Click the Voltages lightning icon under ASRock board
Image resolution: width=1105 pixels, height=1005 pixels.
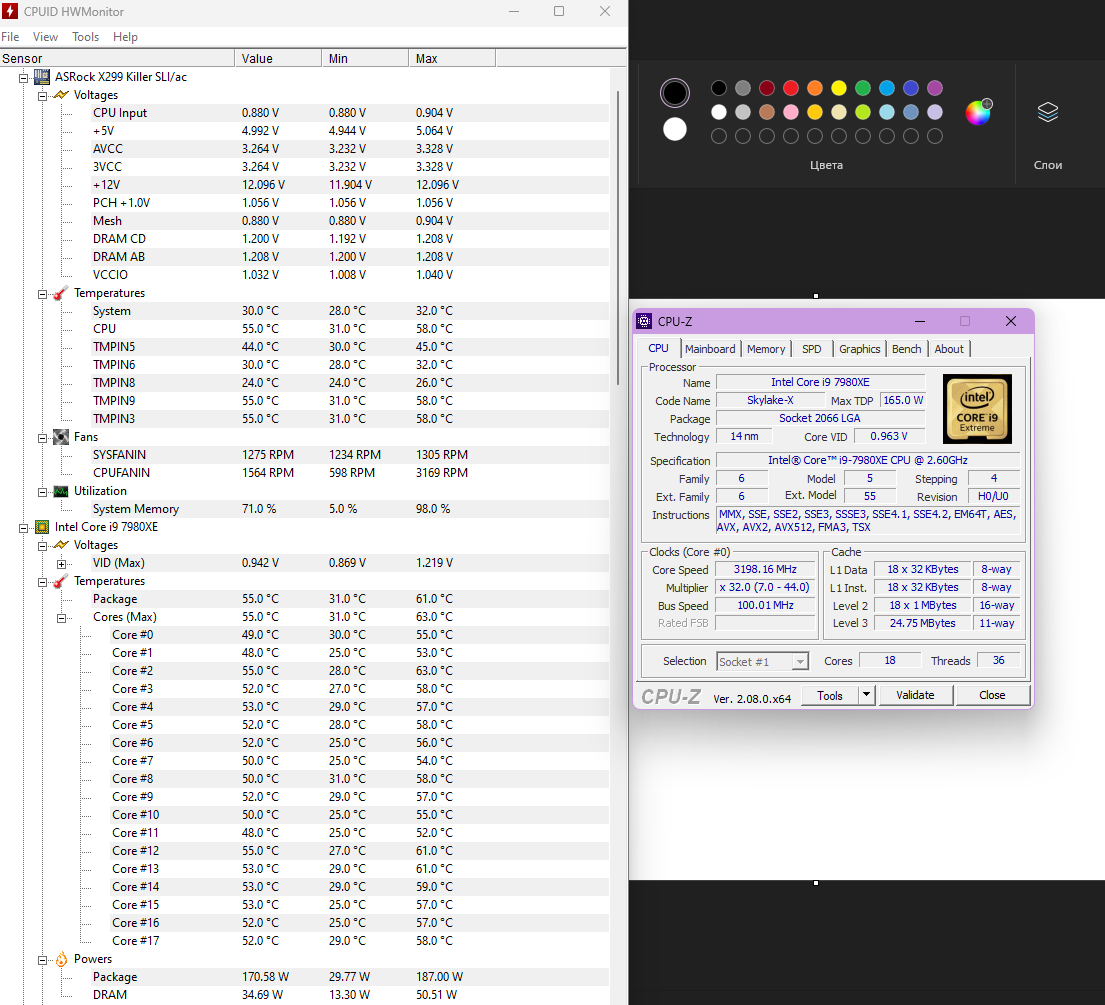(x=61, y=95)
